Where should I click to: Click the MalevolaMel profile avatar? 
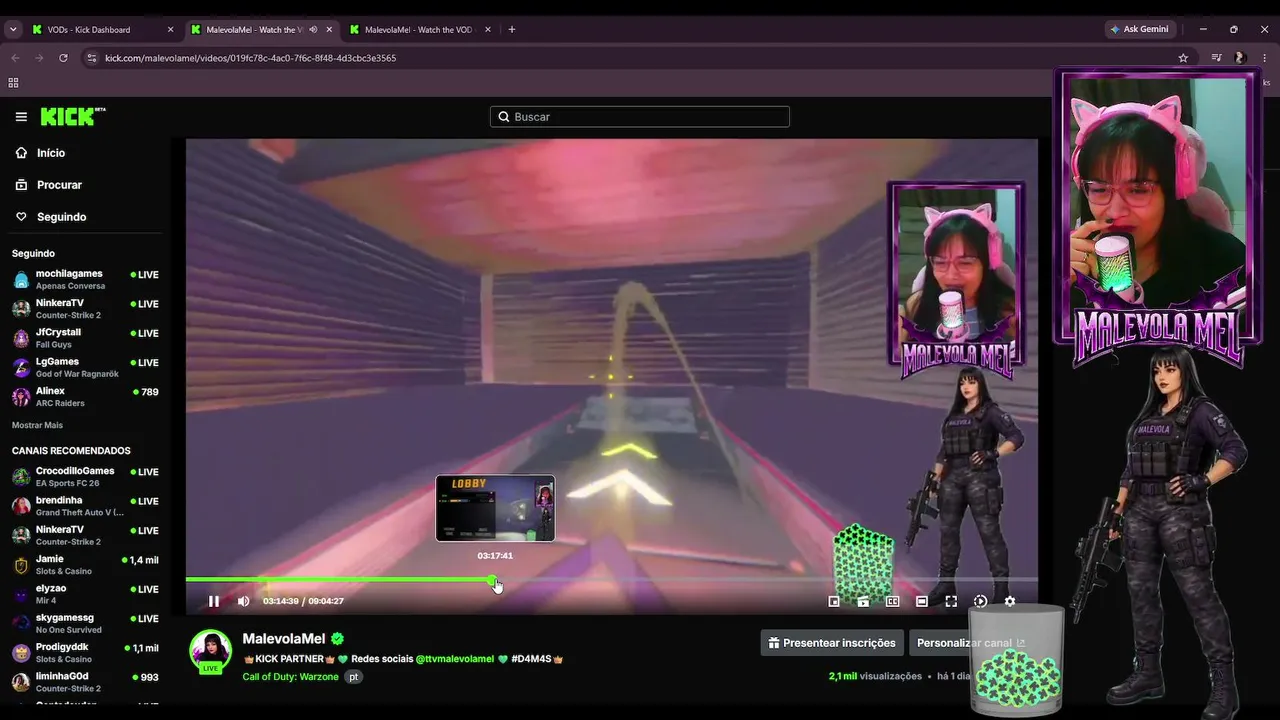click(x=211, y=651)
